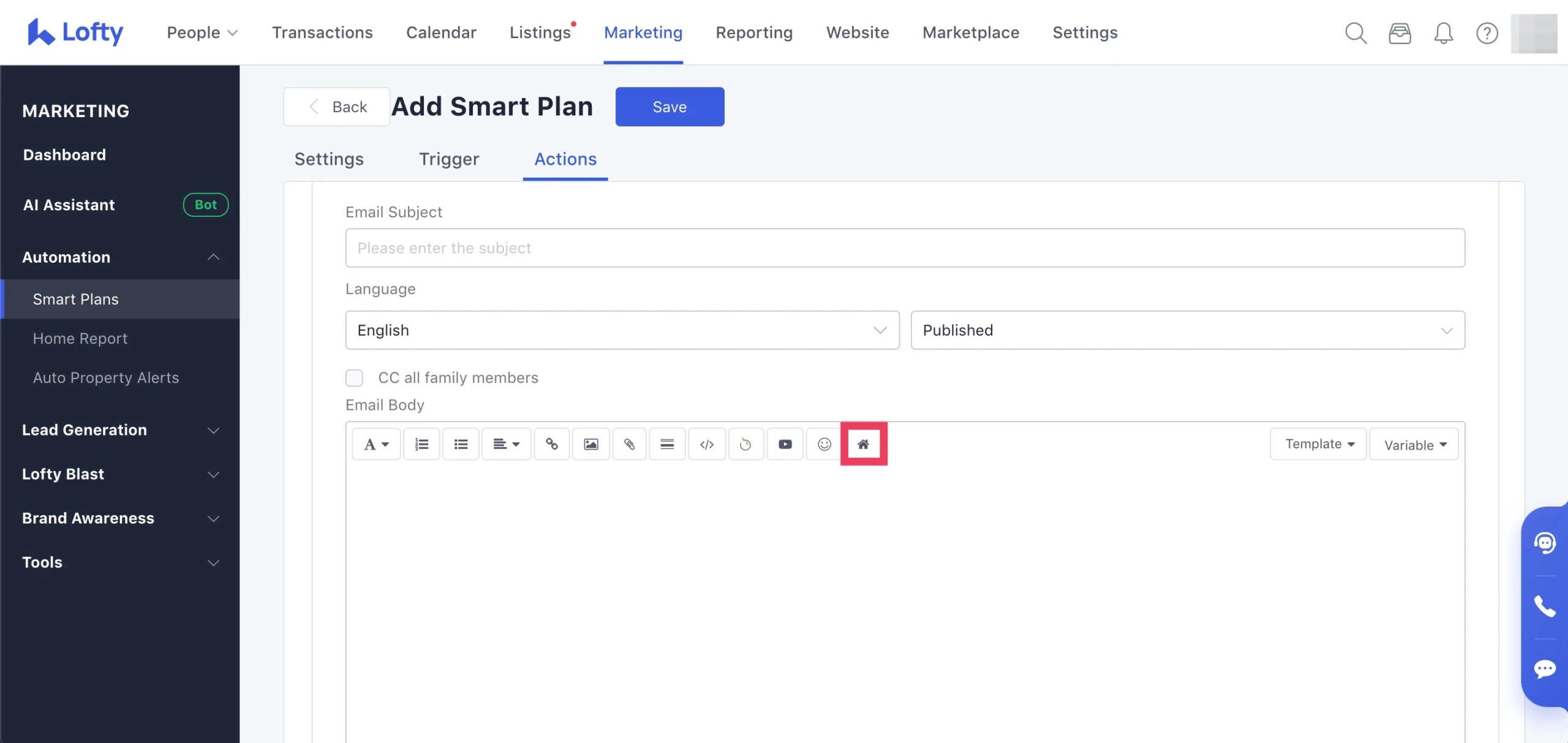Insert an image using the picture icon
The height and width of the screenshot is (743, 1568).
coord(590,444)
